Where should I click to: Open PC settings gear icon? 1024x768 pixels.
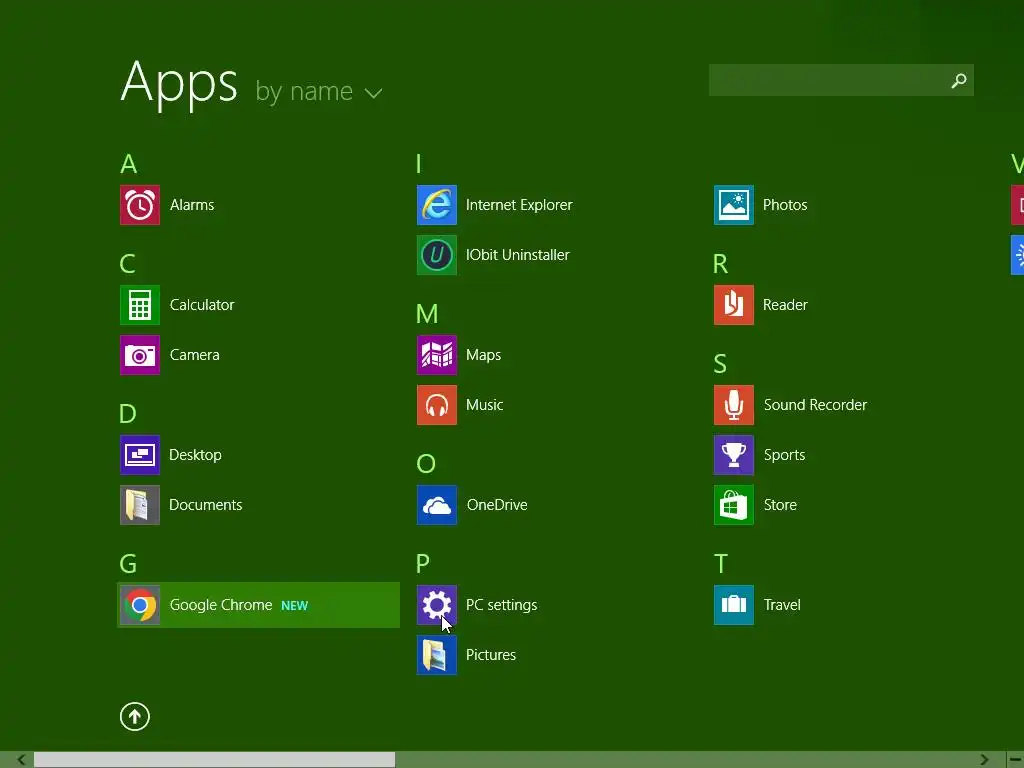[x=437, y=605]
